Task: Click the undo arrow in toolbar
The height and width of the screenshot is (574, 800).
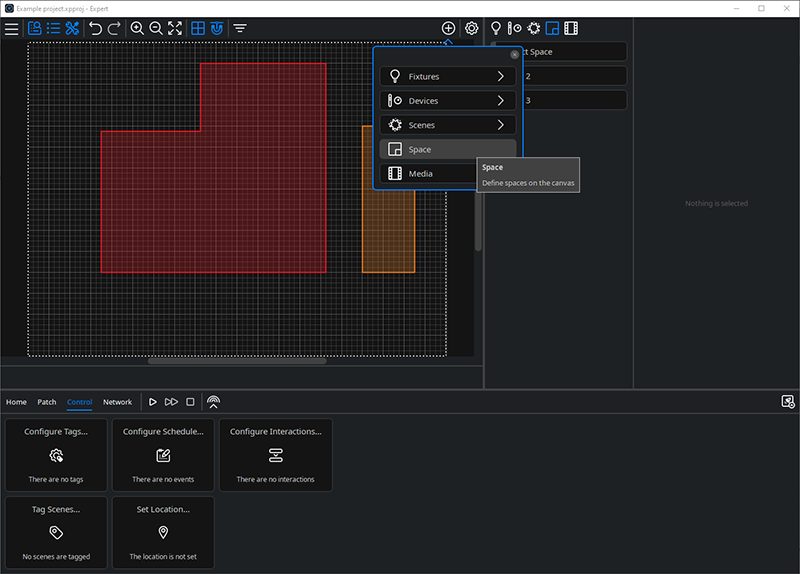Action: click(x=95, y=29)
